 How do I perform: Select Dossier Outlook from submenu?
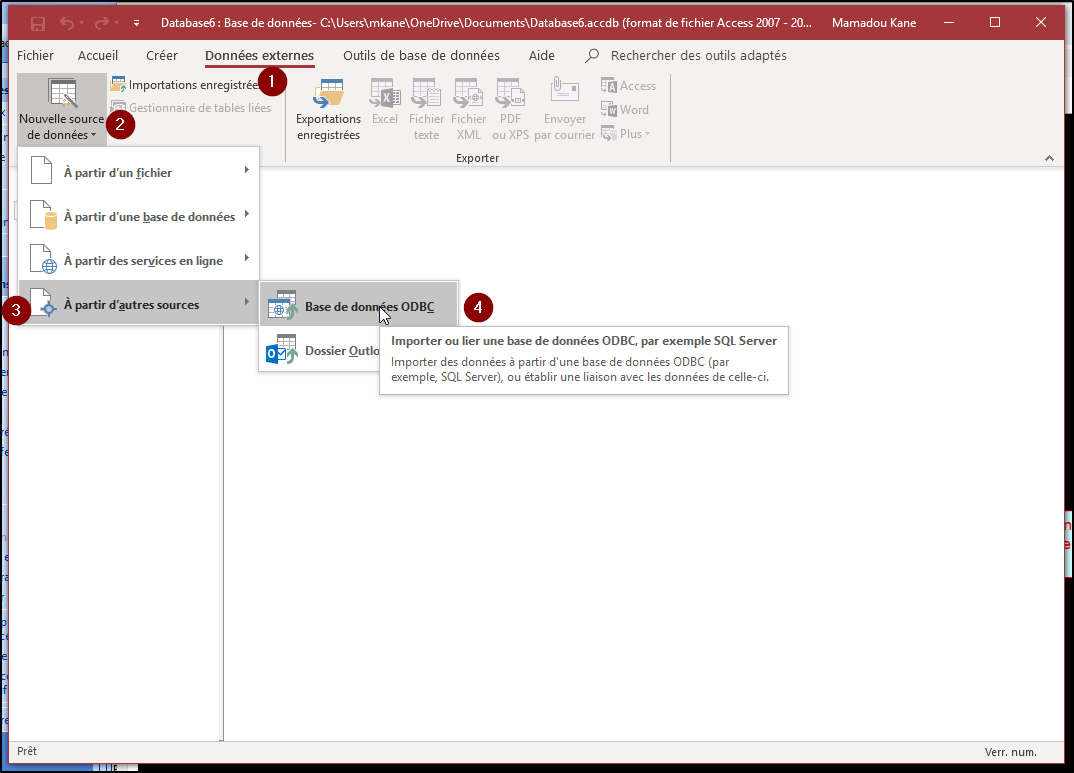pyautogui.click(x=330, y=351)
